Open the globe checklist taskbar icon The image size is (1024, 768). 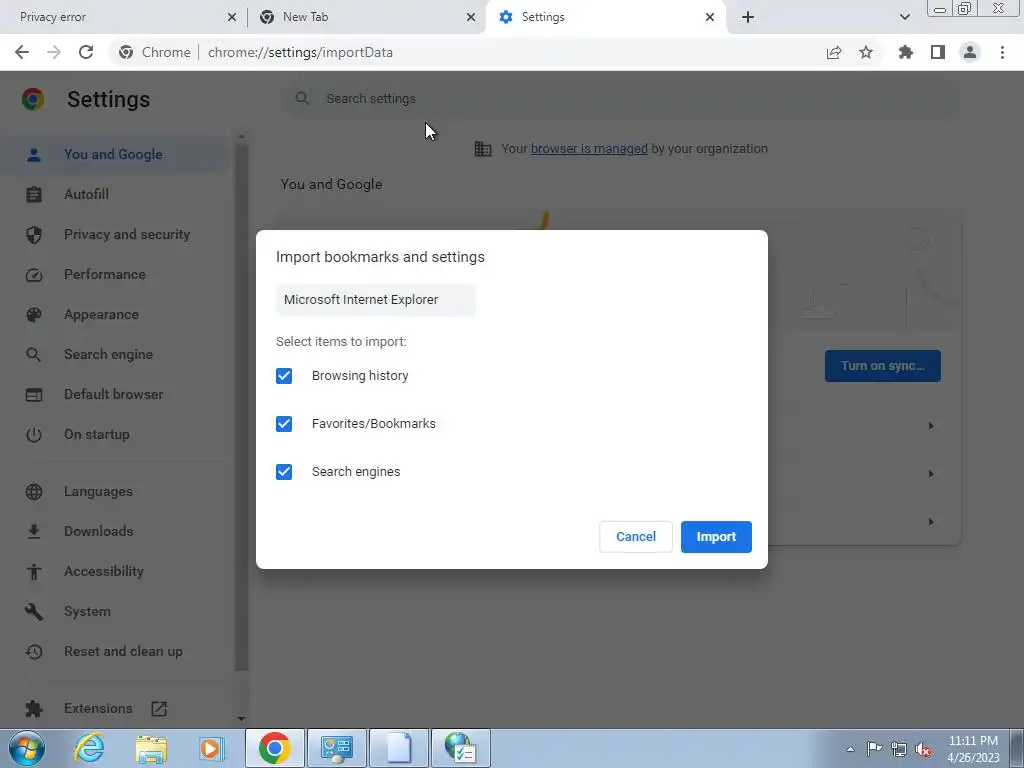[460, 748]
